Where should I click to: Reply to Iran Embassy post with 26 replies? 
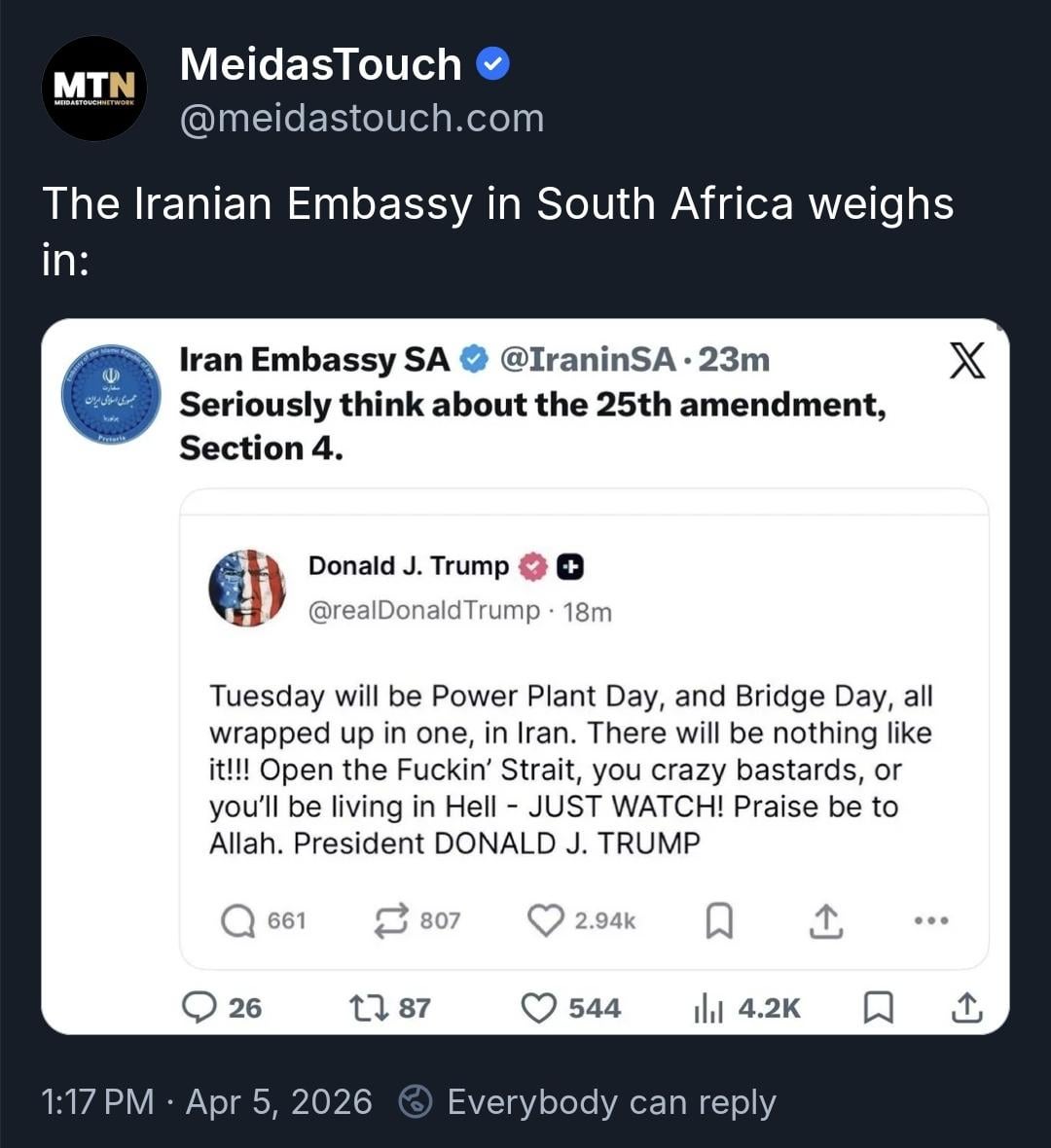click(x=199, y=1008)
